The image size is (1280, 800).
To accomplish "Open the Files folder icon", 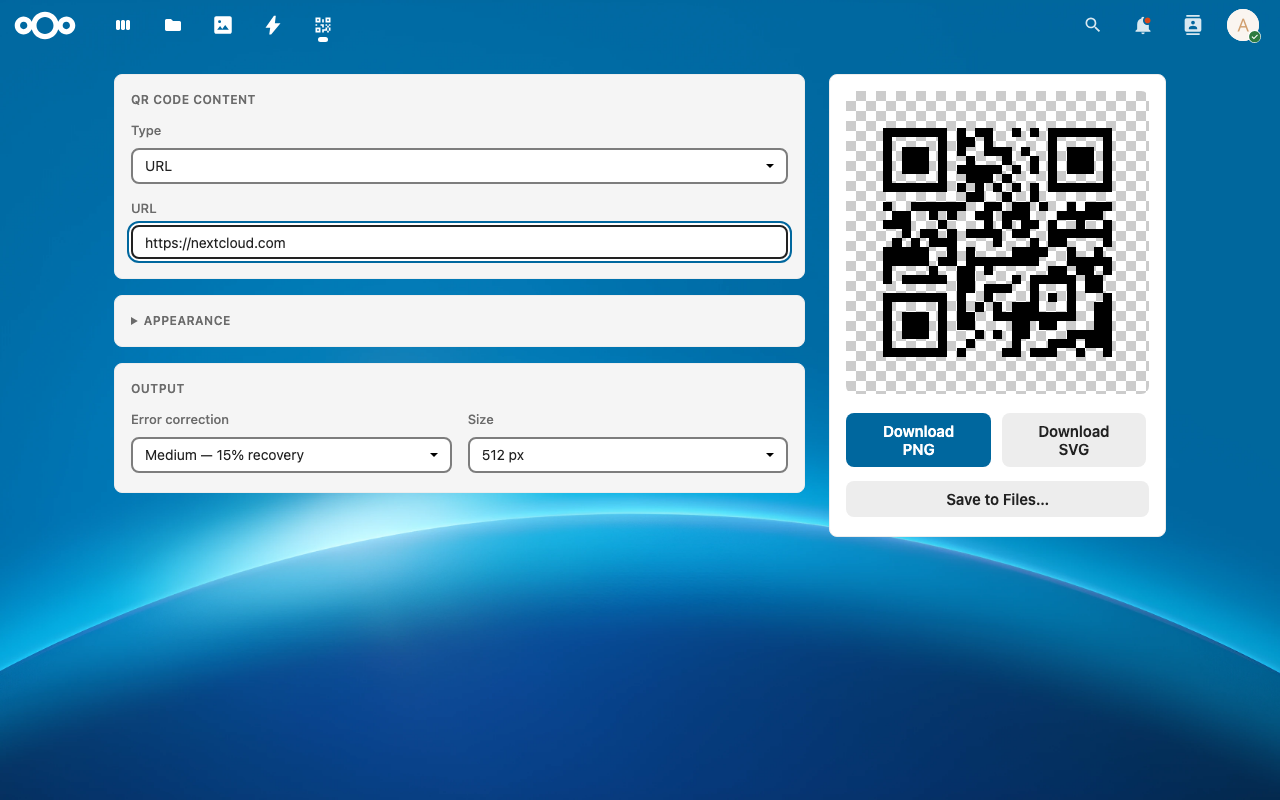I will [x=173, y=25].
